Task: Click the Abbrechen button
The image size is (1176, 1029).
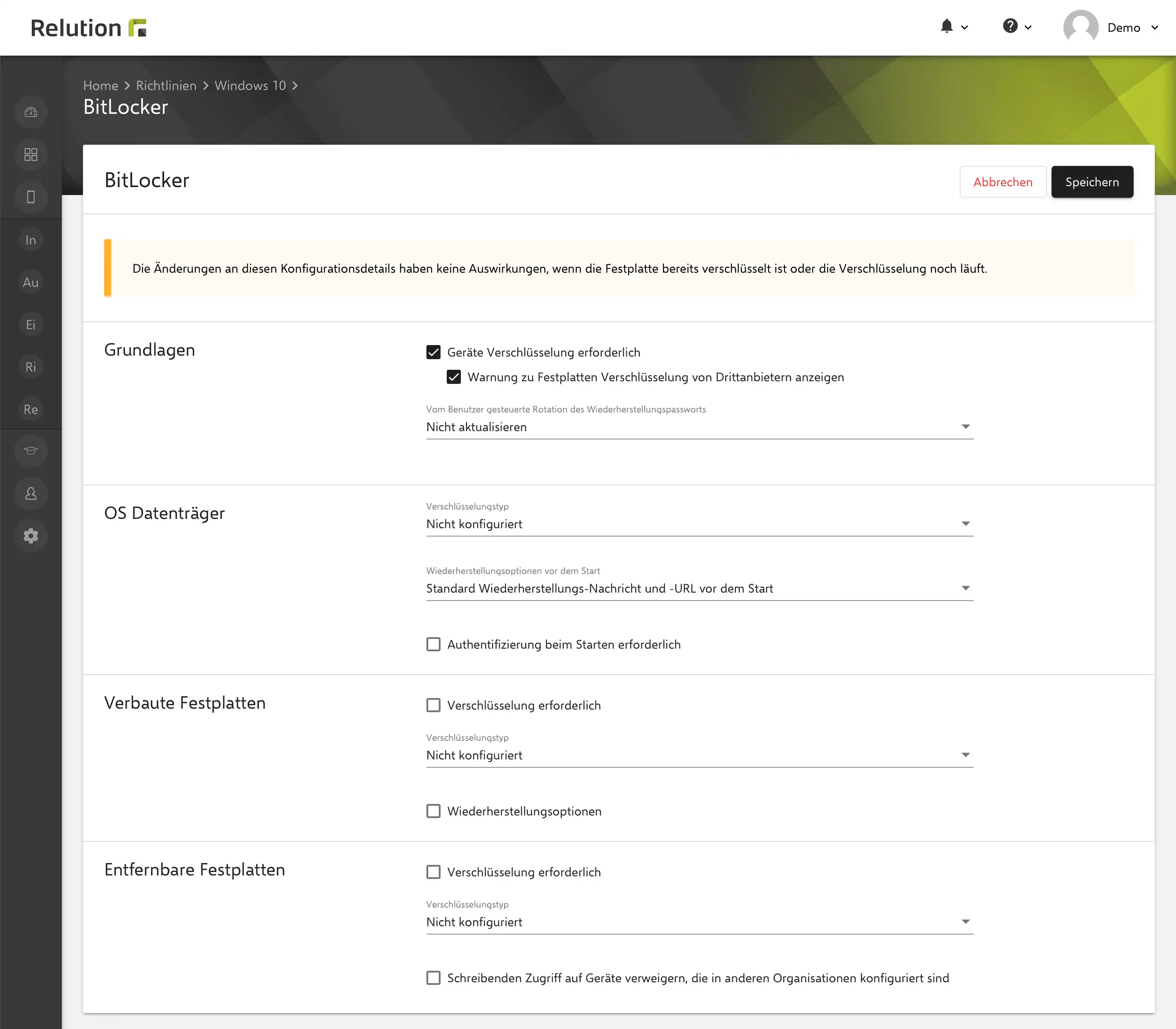Action: point(1003,182)
